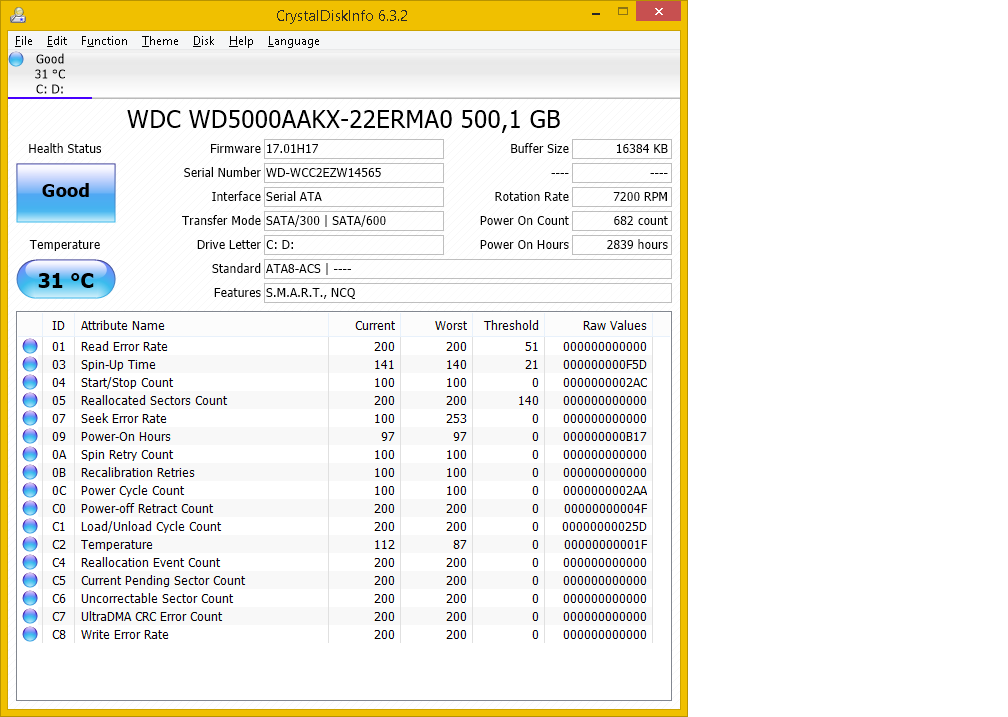The image size is (1008, 717).
Task: Select the Temperature raw value 00000000001F
Action: point(605,545)
